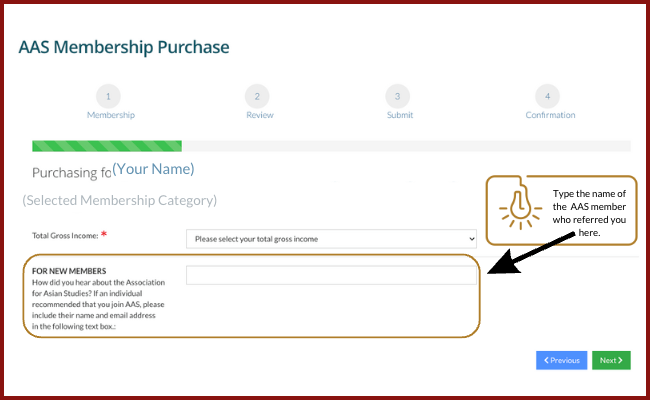Select the Review step label
Image resolution: width=650 pixels, height=400 pixels.
point(260,115)
